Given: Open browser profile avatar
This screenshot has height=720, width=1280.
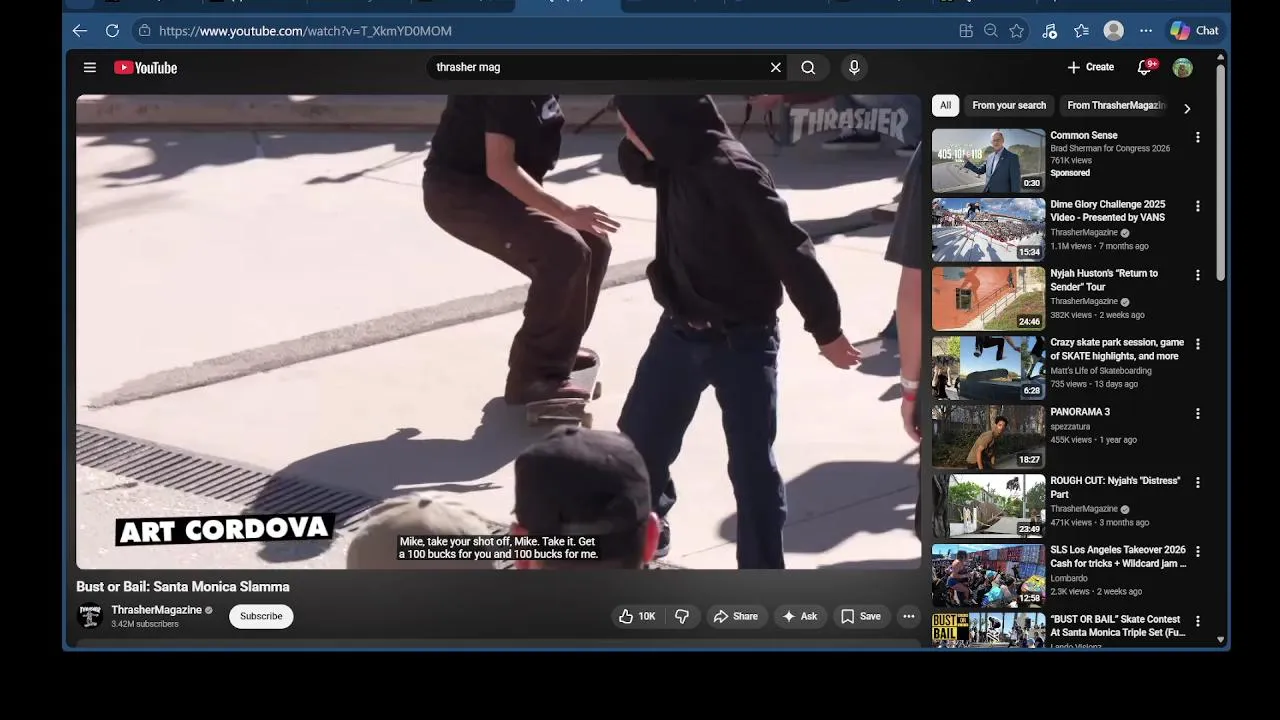Looking at the screenshot, I should [x=1113, y=31].
